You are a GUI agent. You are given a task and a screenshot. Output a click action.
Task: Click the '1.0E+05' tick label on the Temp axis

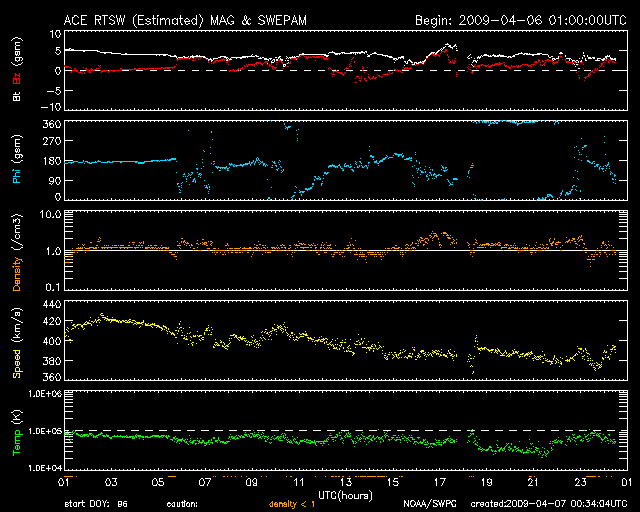click(45, 431)
